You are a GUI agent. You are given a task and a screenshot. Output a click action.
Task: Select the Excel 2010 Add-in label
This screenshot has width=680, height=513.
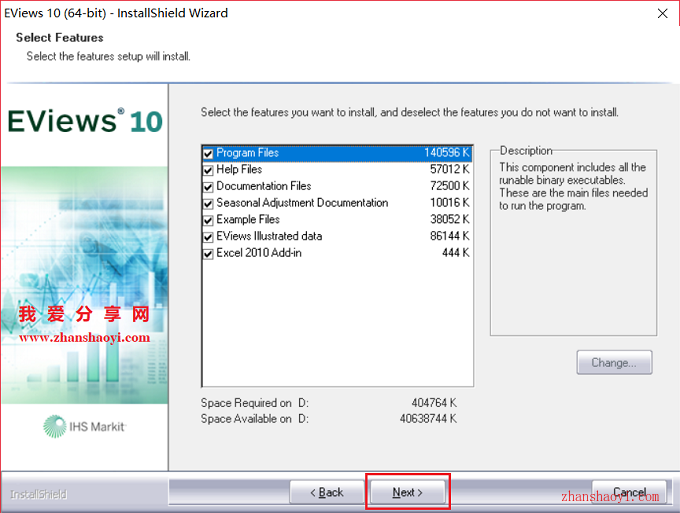pos(259,253)
